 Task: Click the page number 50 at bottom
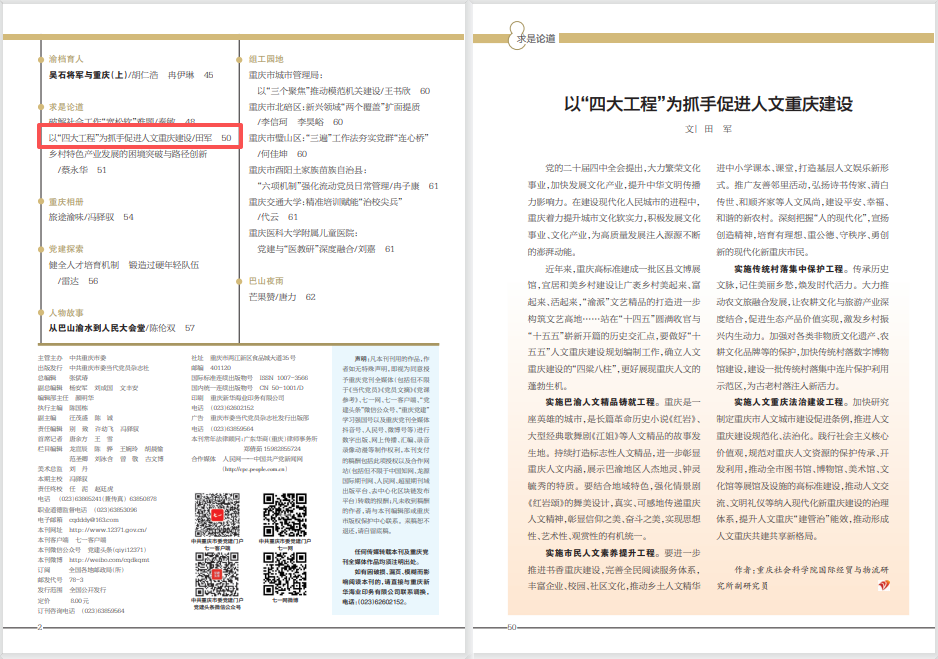point(510,627)
